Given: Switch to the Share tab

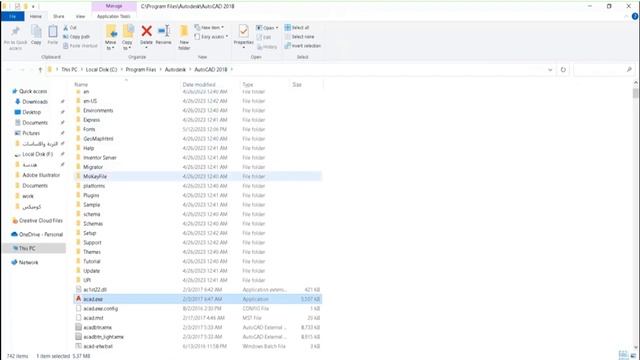Looking at the screenshot, I should (59, 16).
